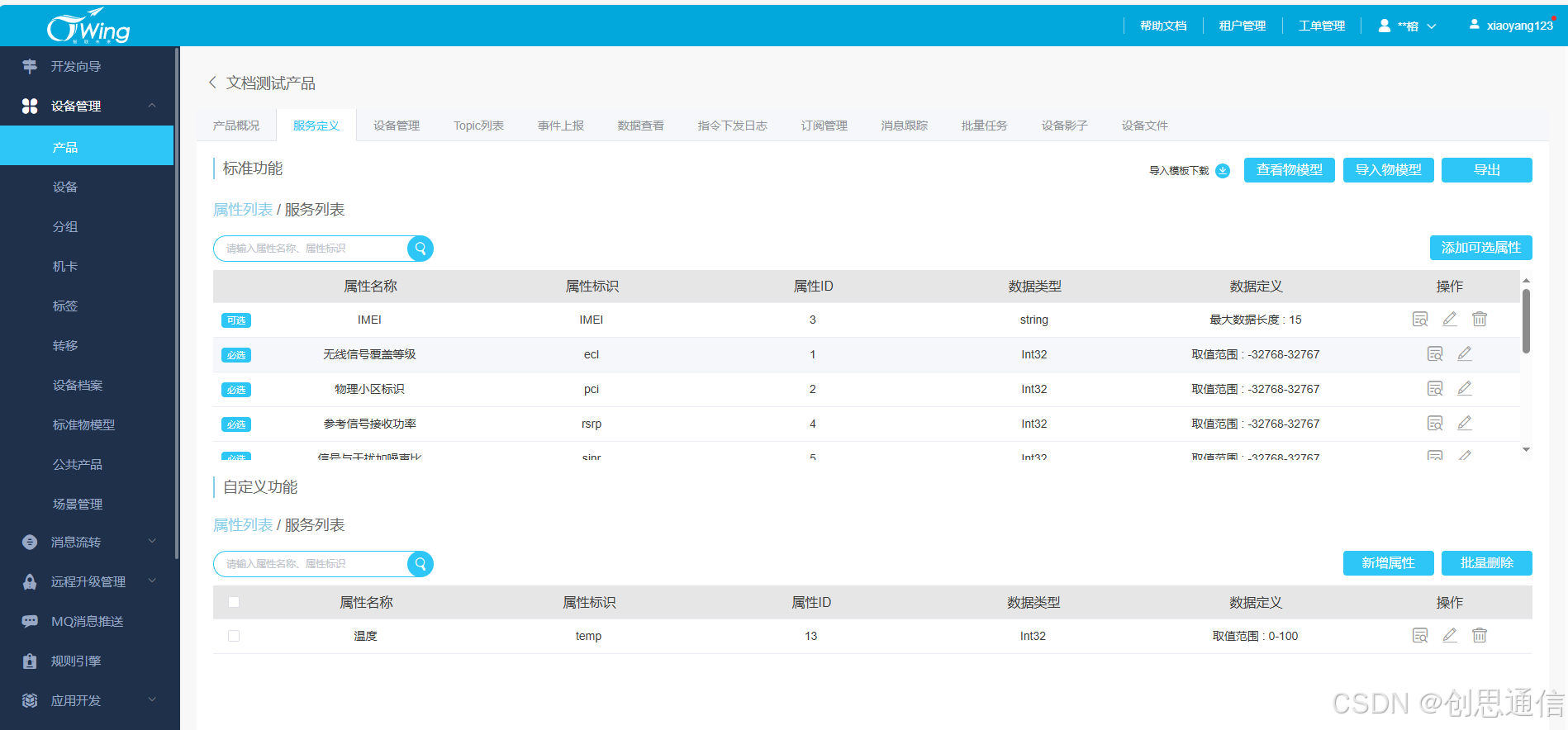The image size is (1568, 730).
Task: Select 标准物模型 in the sidebar
Action: pyautogui.click(x=83, y=424)
